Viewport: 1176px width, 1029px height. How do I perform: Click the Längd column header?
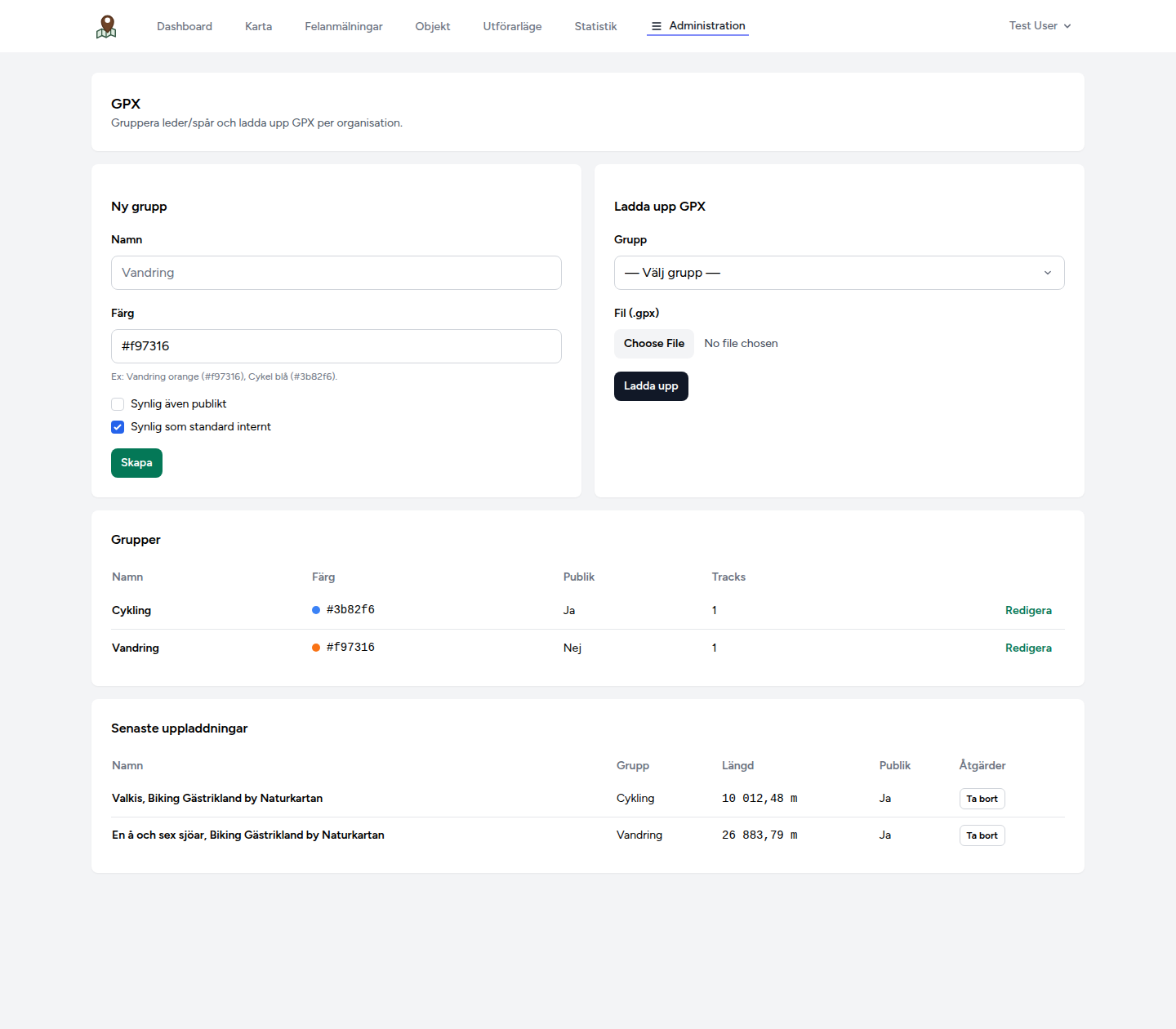click(737, 766)
